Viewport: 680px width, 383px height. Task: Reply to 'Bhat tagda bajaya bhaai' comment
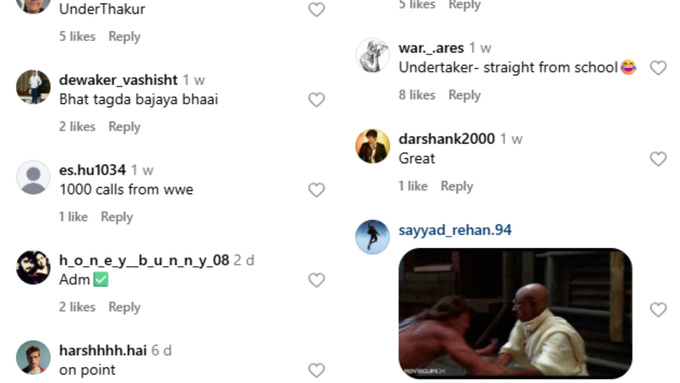click(124, 127)
